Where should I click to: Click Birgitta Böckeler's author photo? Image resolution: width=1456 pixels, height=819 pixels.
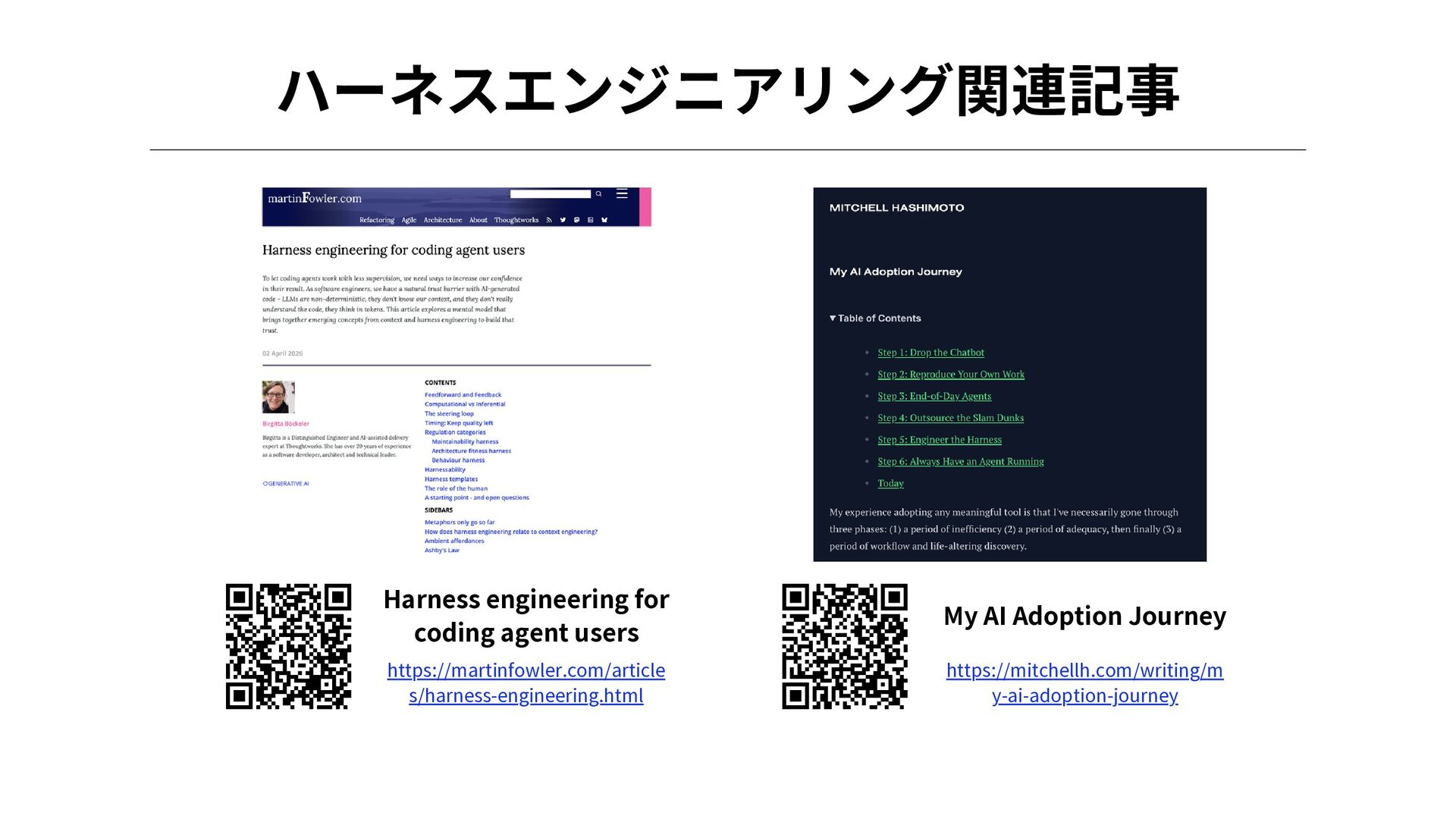[278, 397]
